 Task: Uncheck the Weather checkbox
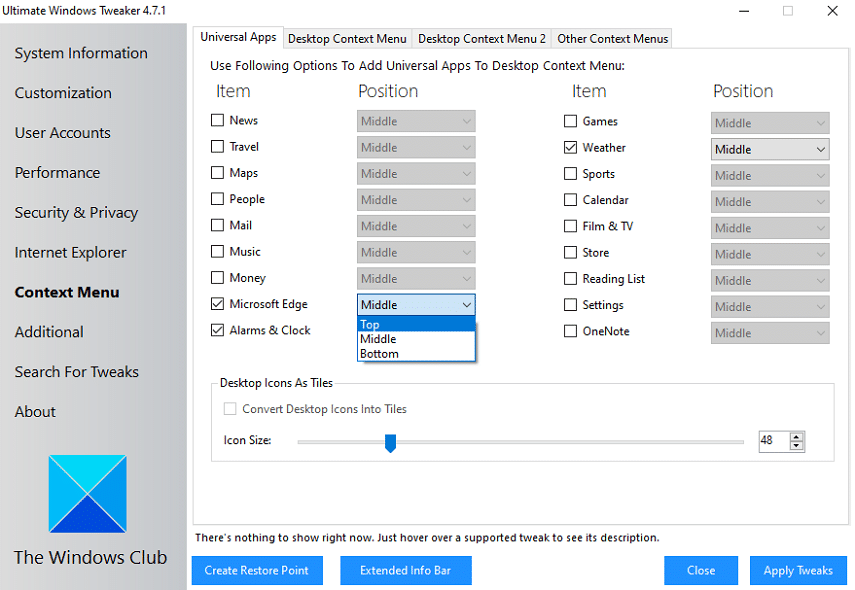coord(570,147)
